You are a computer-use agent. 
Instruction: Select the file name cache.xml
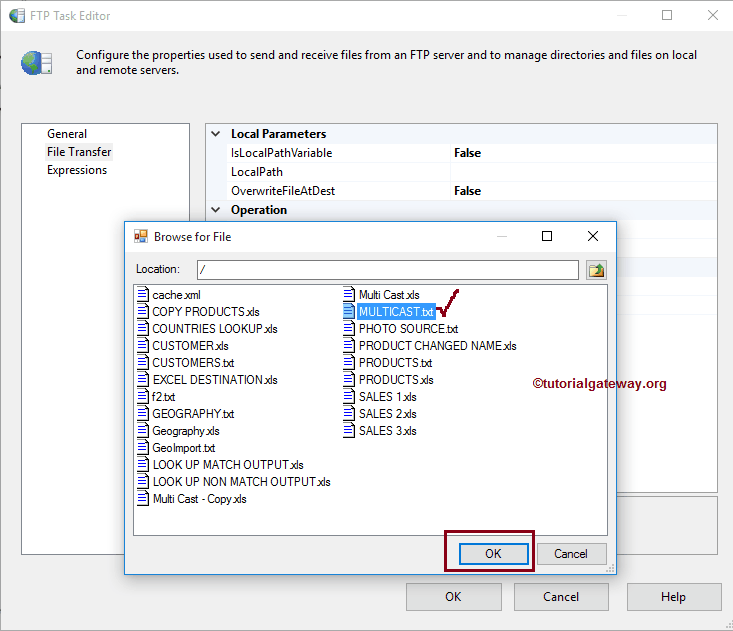click(176, 295)
